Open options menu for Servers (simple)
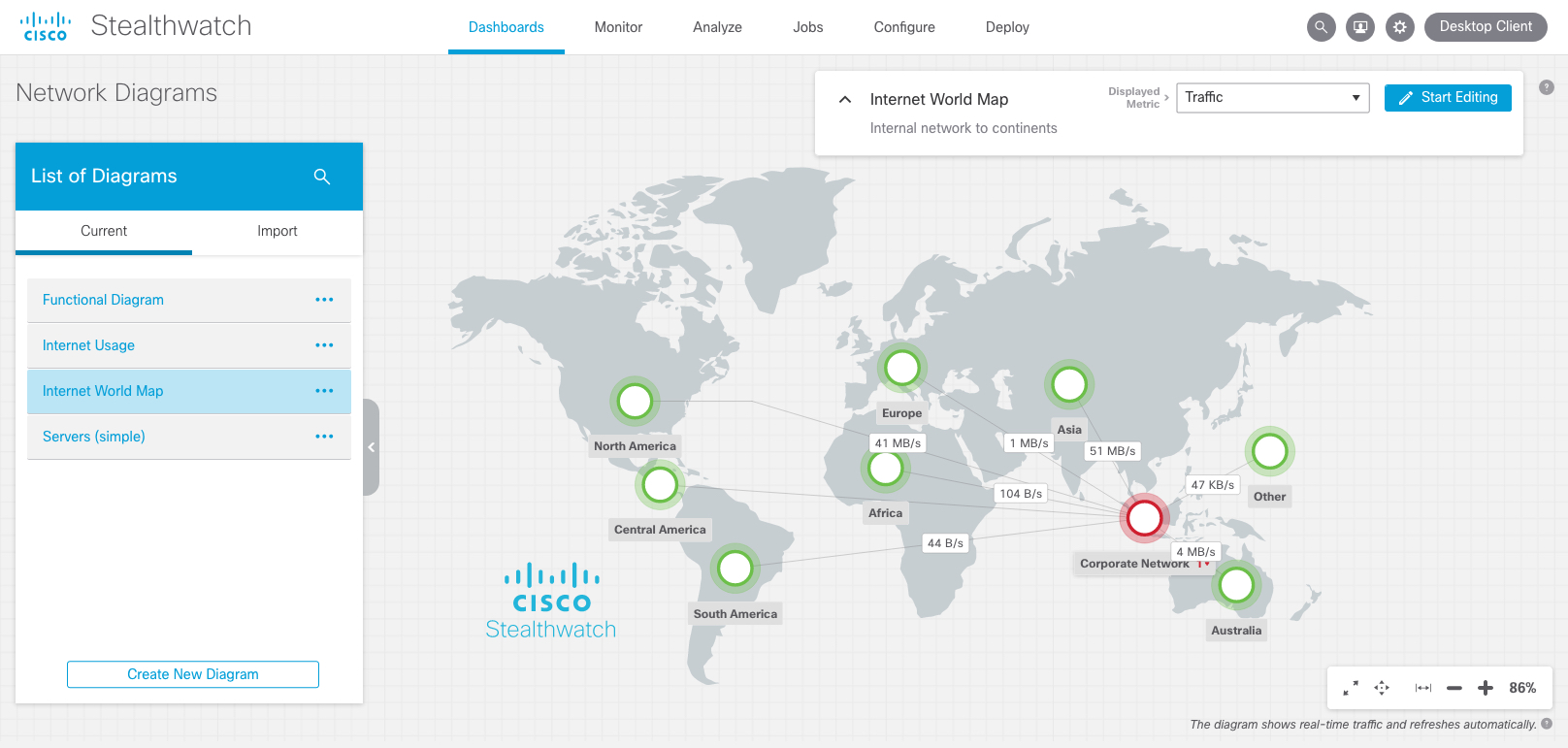 (324, 437)
